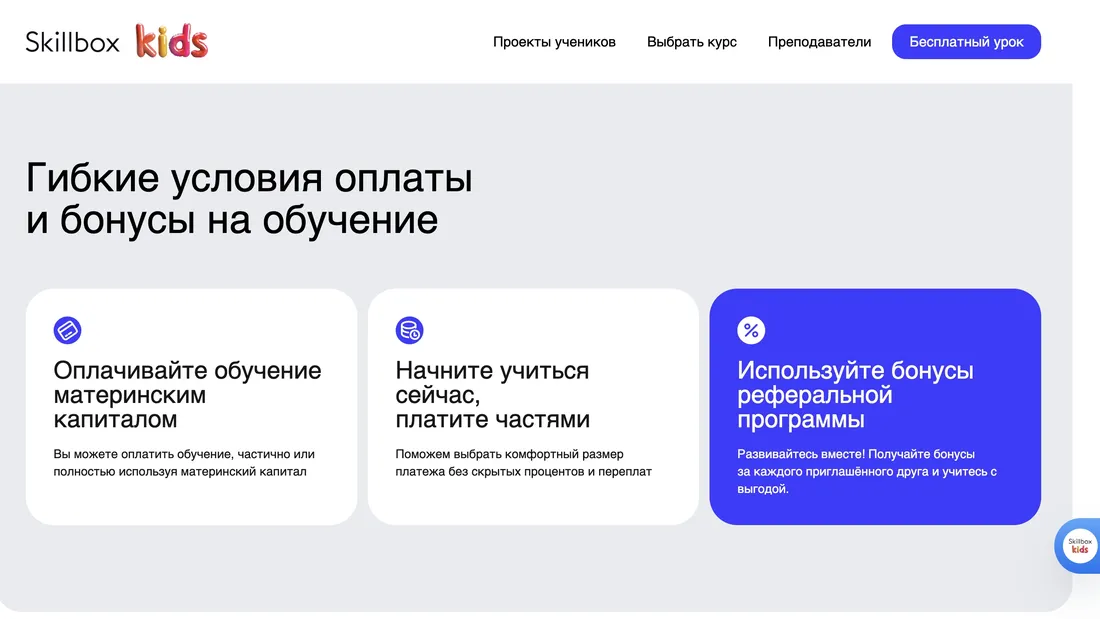Click the text about hidden percent-free payments
Screen dimensions: 1100x619
tap(523, 461)
